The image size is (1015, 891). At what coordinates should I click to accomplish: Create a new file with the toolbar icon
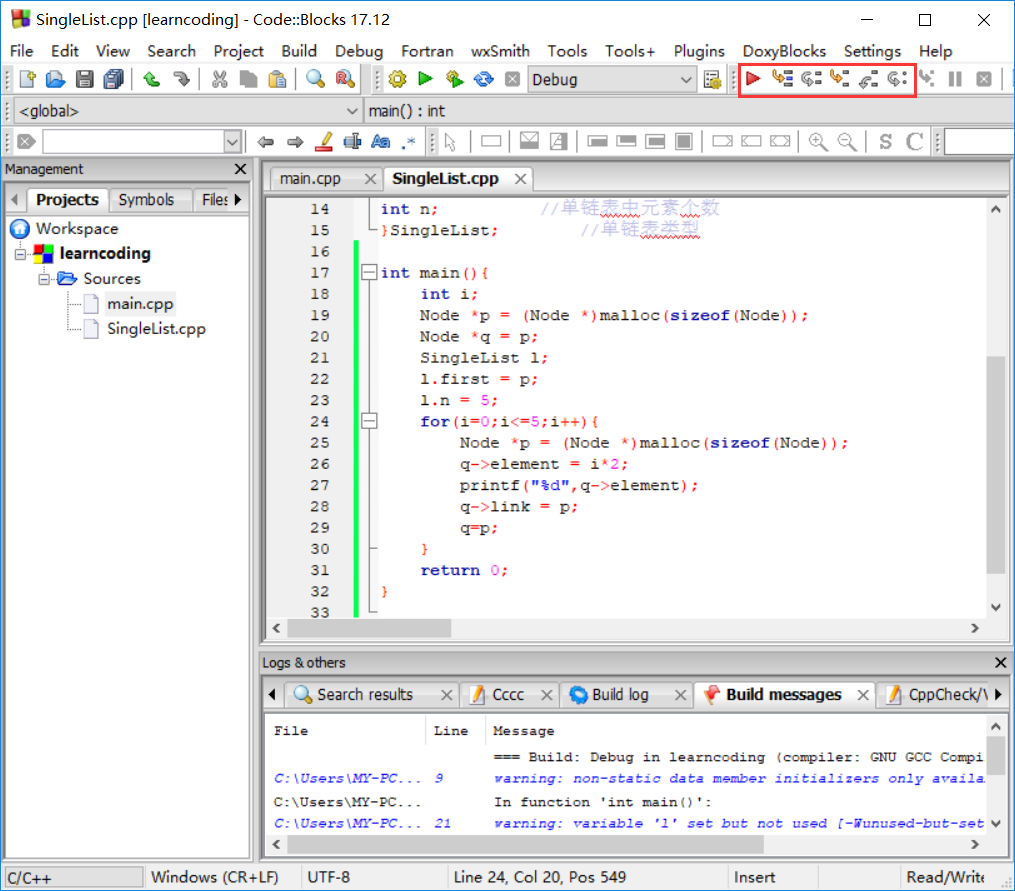[x=28, y=80]
